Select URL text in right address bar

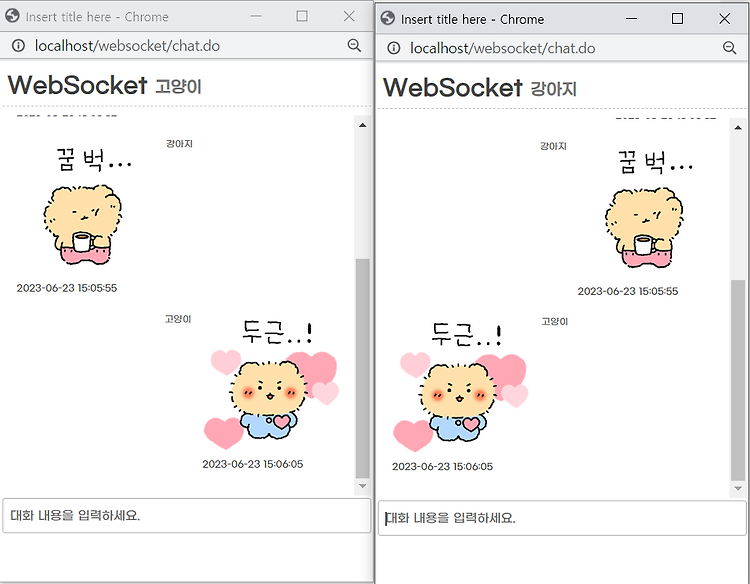503,48
